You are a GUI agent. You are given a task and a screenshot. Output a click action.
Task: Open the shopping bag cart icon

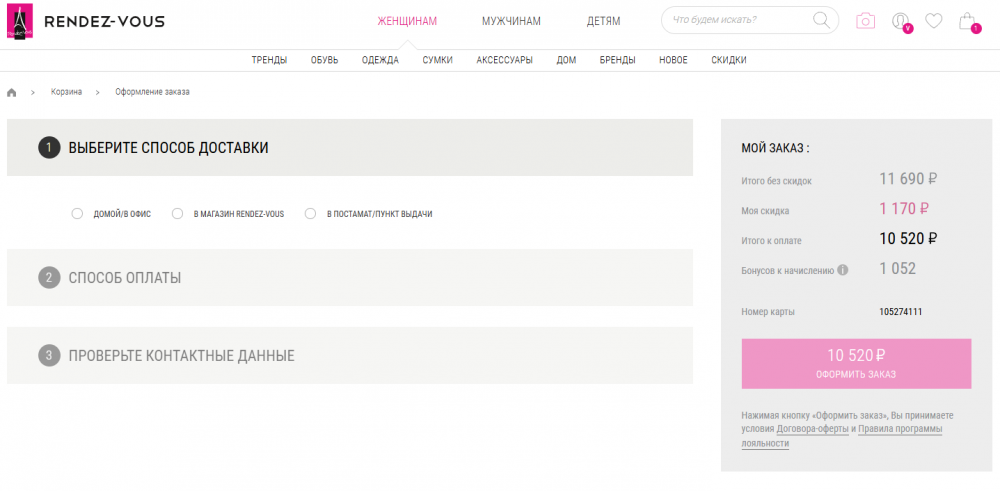tap(967, 21)
